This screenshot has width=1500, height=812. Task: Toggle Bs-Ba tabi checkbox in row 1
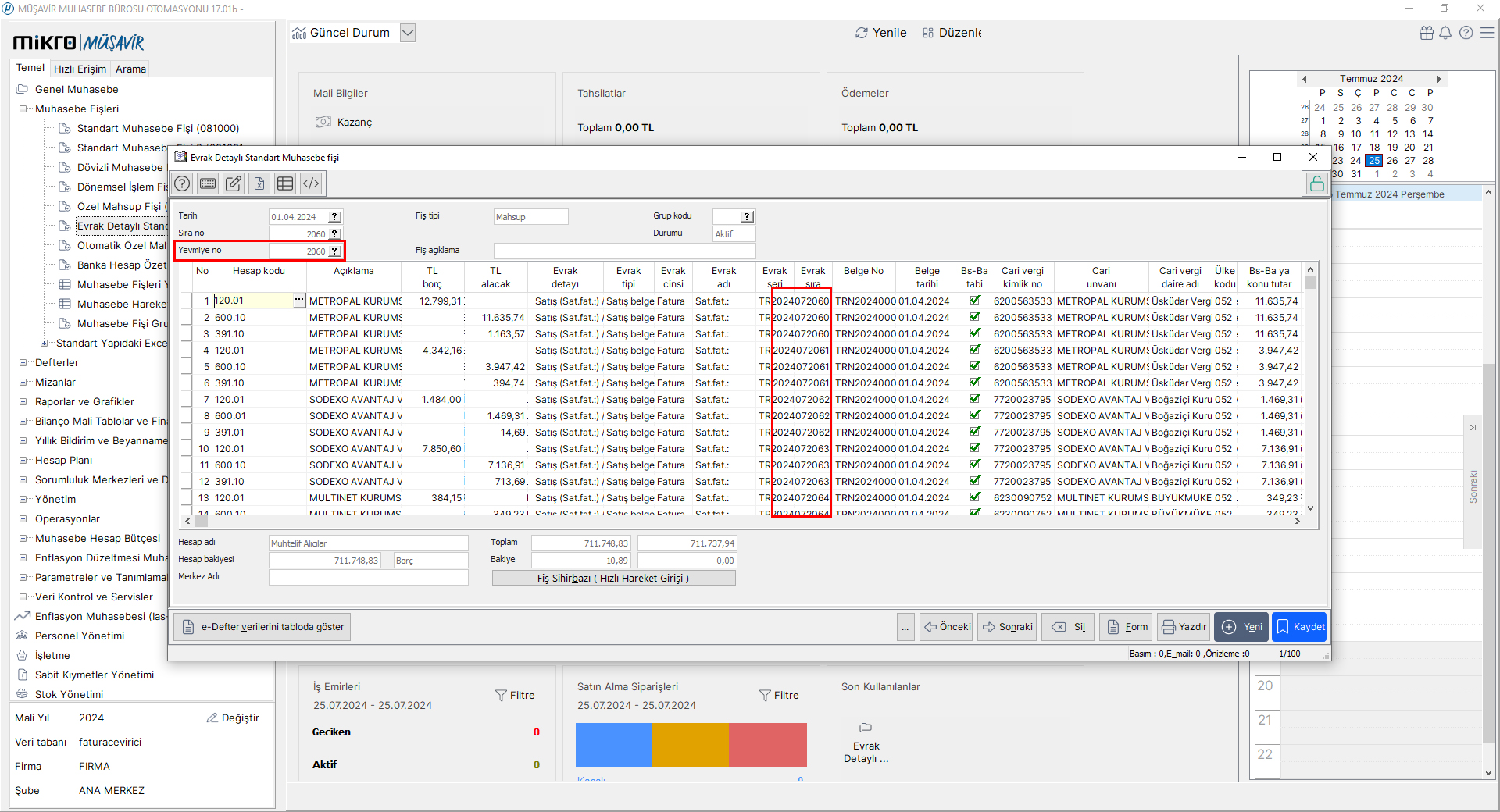tap(974, 301)
